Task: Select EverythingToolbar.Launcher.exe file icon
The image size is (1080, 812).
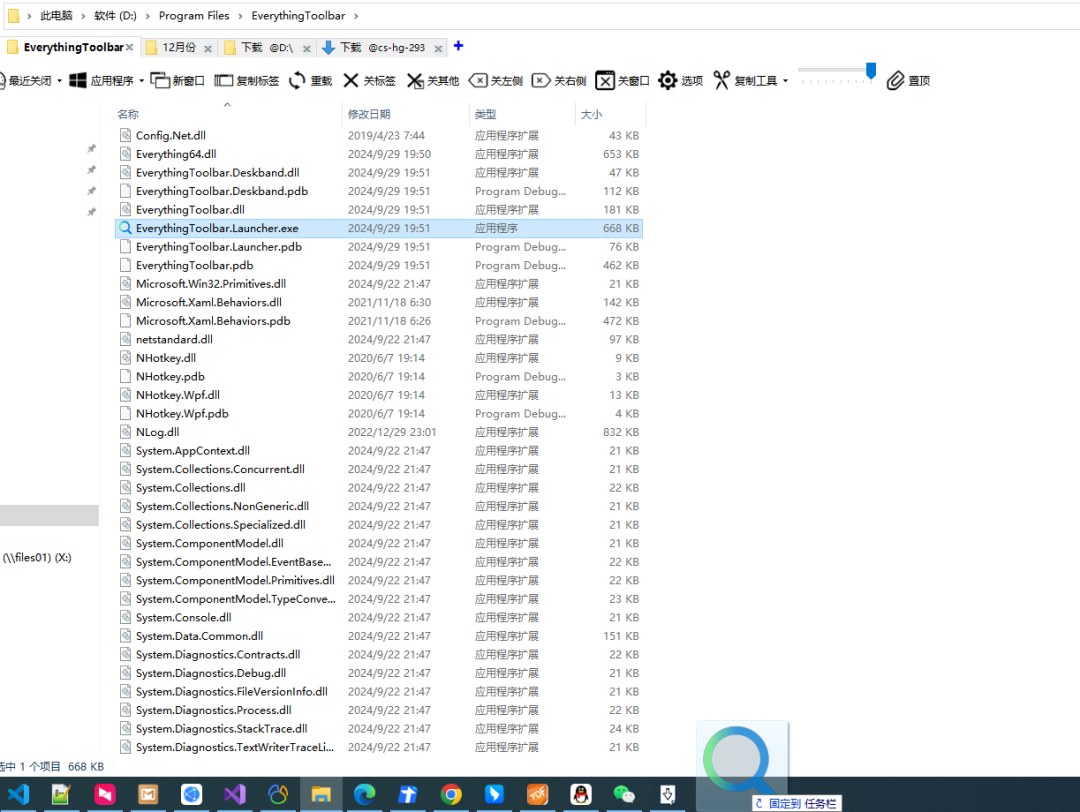Action: pyautogui.click(x=125, y=228)
